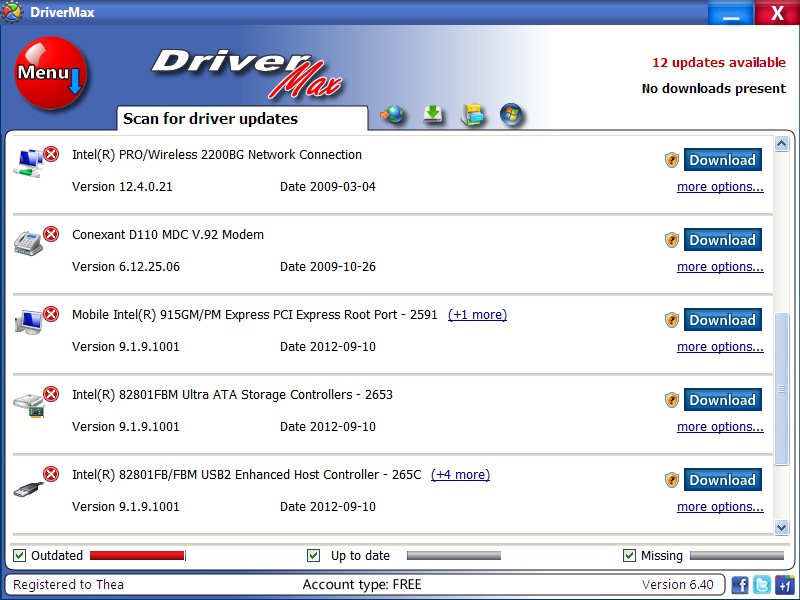This screenshot has width=800, height=600.
Task: Click the storage controller icon for 82801FBM
Action: (29, 405)
